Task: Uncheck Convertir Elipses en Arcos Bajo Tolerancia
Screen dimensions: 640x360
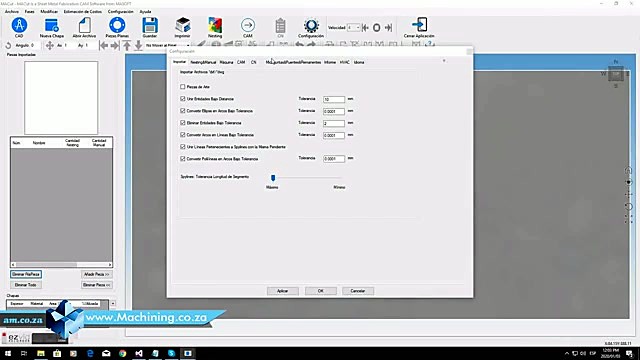Action: coord(182,111)
